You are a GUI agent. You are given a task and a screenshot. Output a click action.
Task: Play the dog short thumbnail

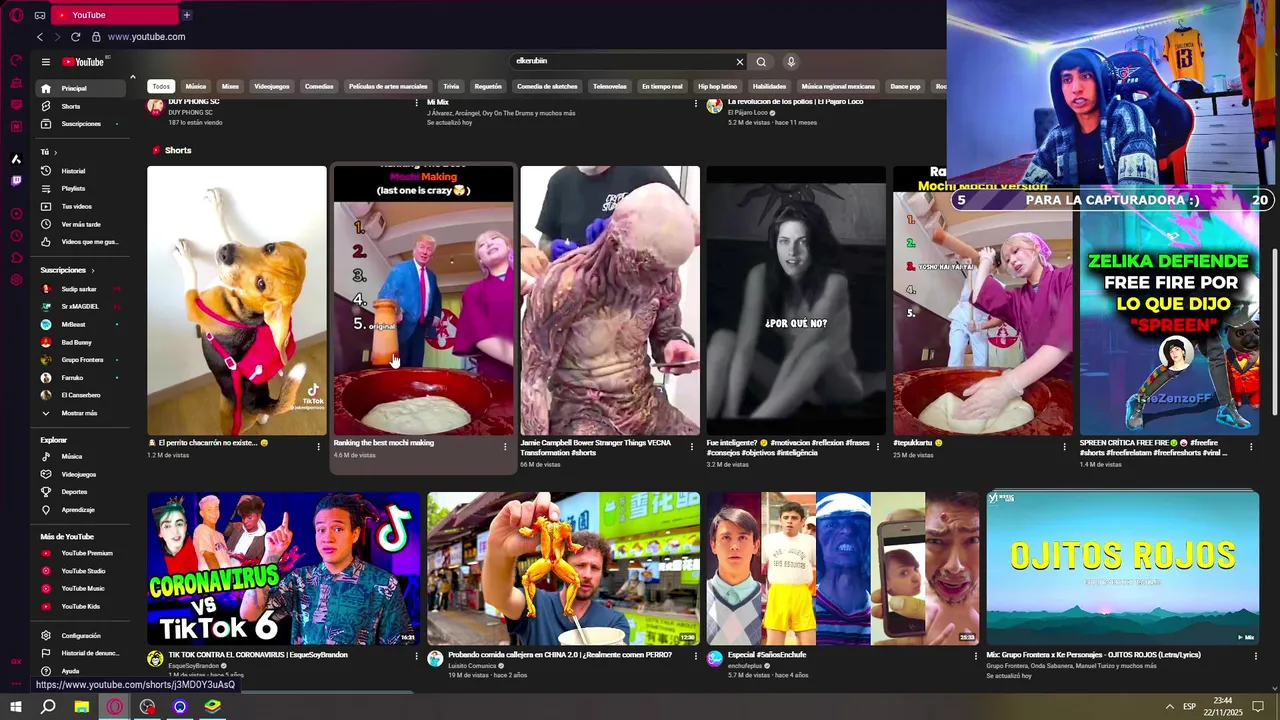(x=237, y=300)
